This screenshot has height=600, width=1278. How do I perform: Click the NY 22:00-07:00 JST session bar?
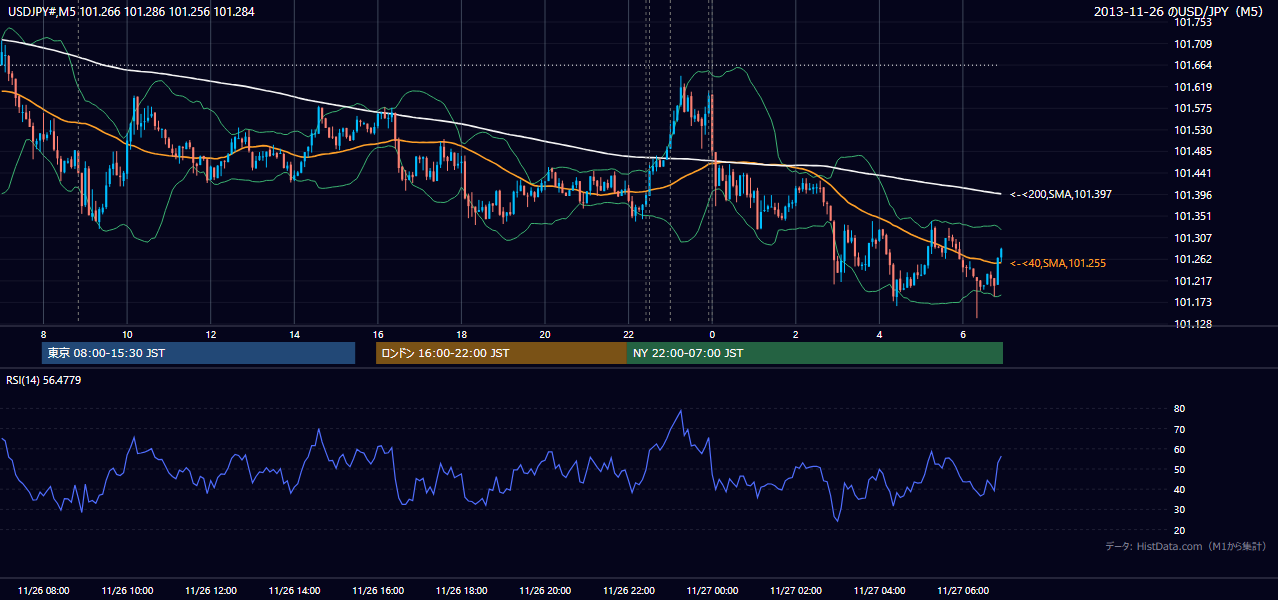(815, 353)
